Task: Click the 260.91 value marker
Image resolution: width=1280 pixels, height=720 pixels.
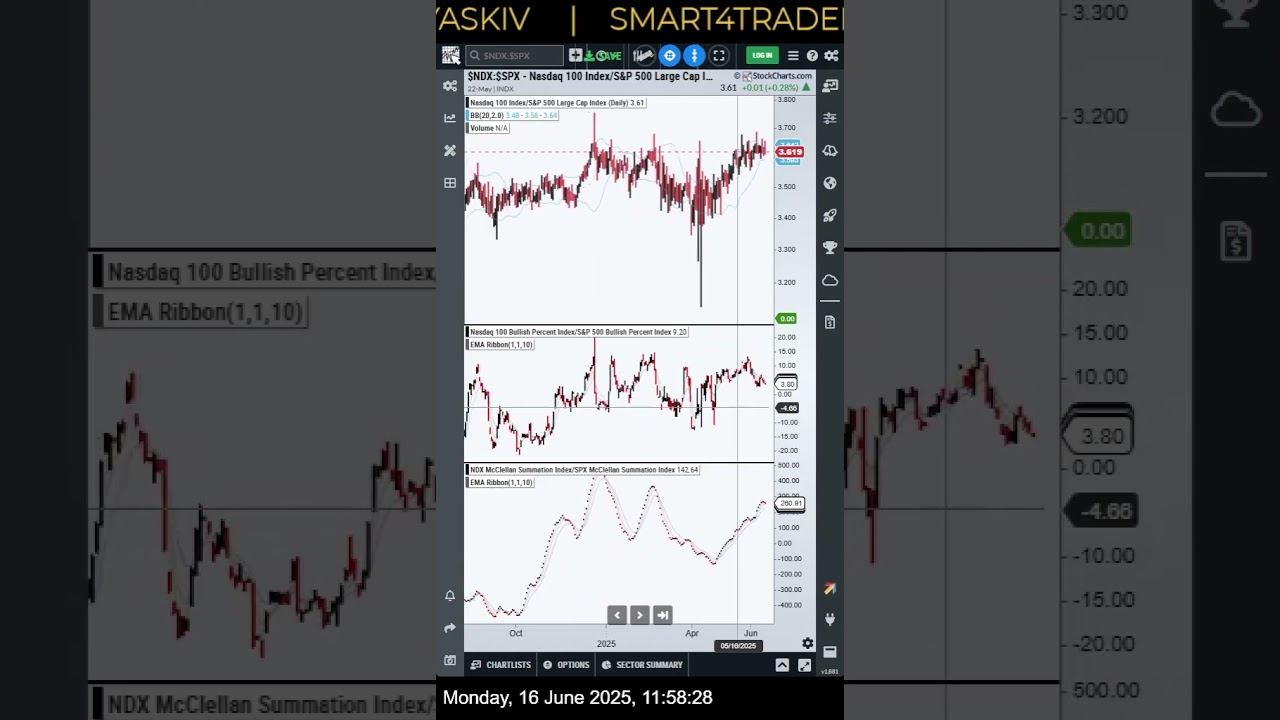Action: (x=790, y=504)
